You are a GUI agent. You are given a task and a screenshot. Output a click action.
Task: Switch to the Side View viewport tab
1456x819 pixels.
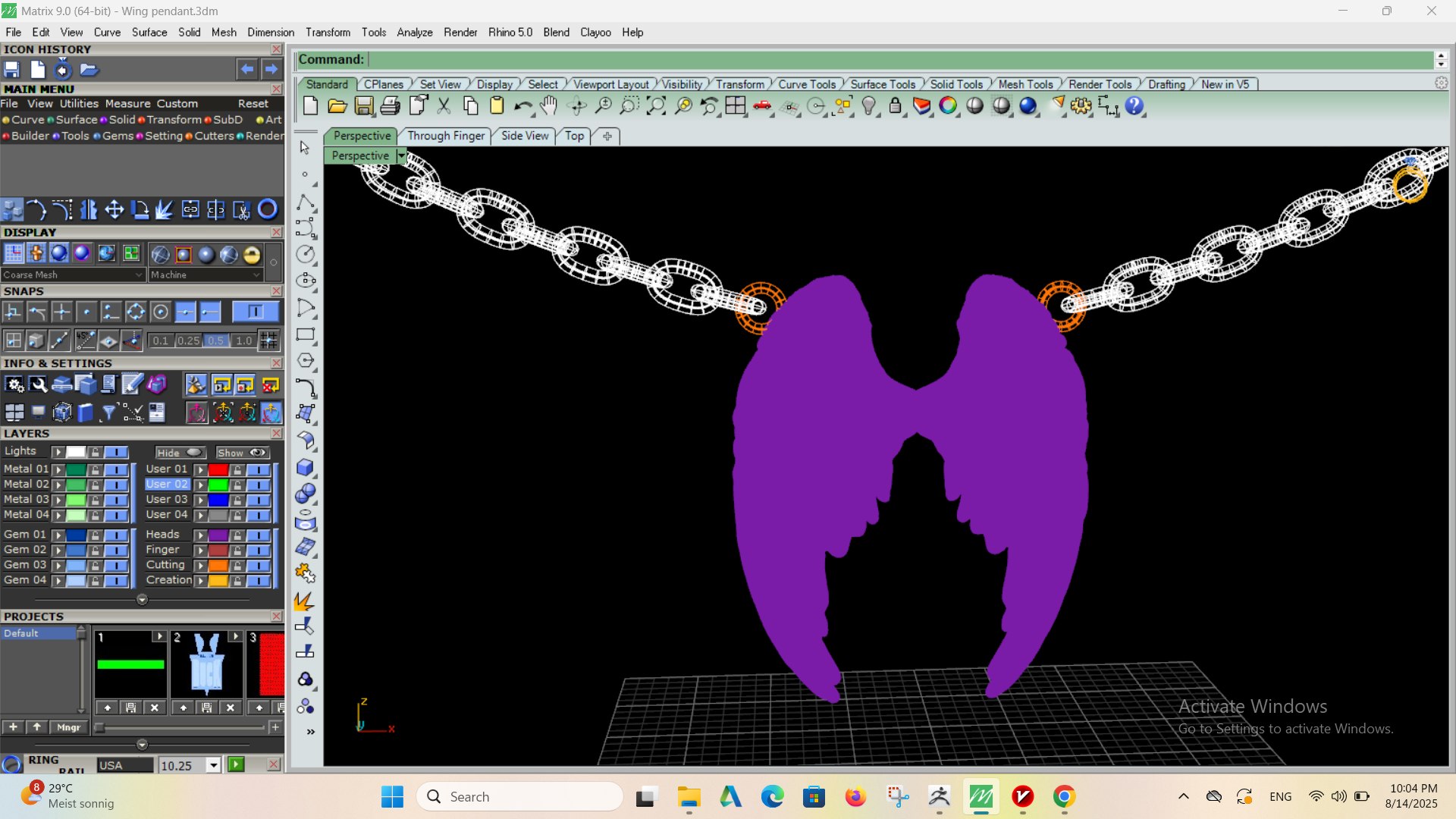[x=524, y=136]
